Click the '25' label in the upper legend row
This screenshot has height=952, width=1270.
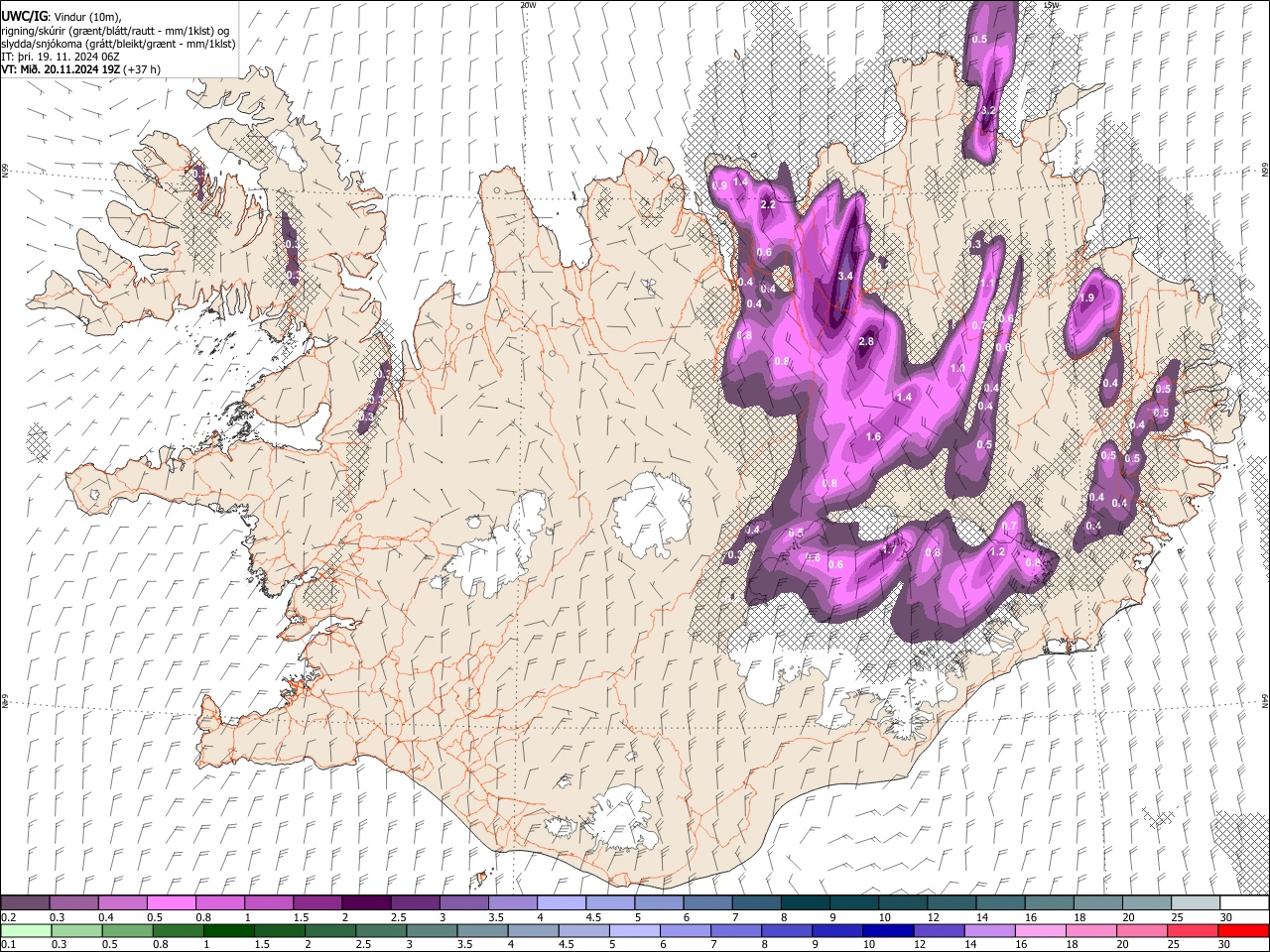tap(1176, 917)
